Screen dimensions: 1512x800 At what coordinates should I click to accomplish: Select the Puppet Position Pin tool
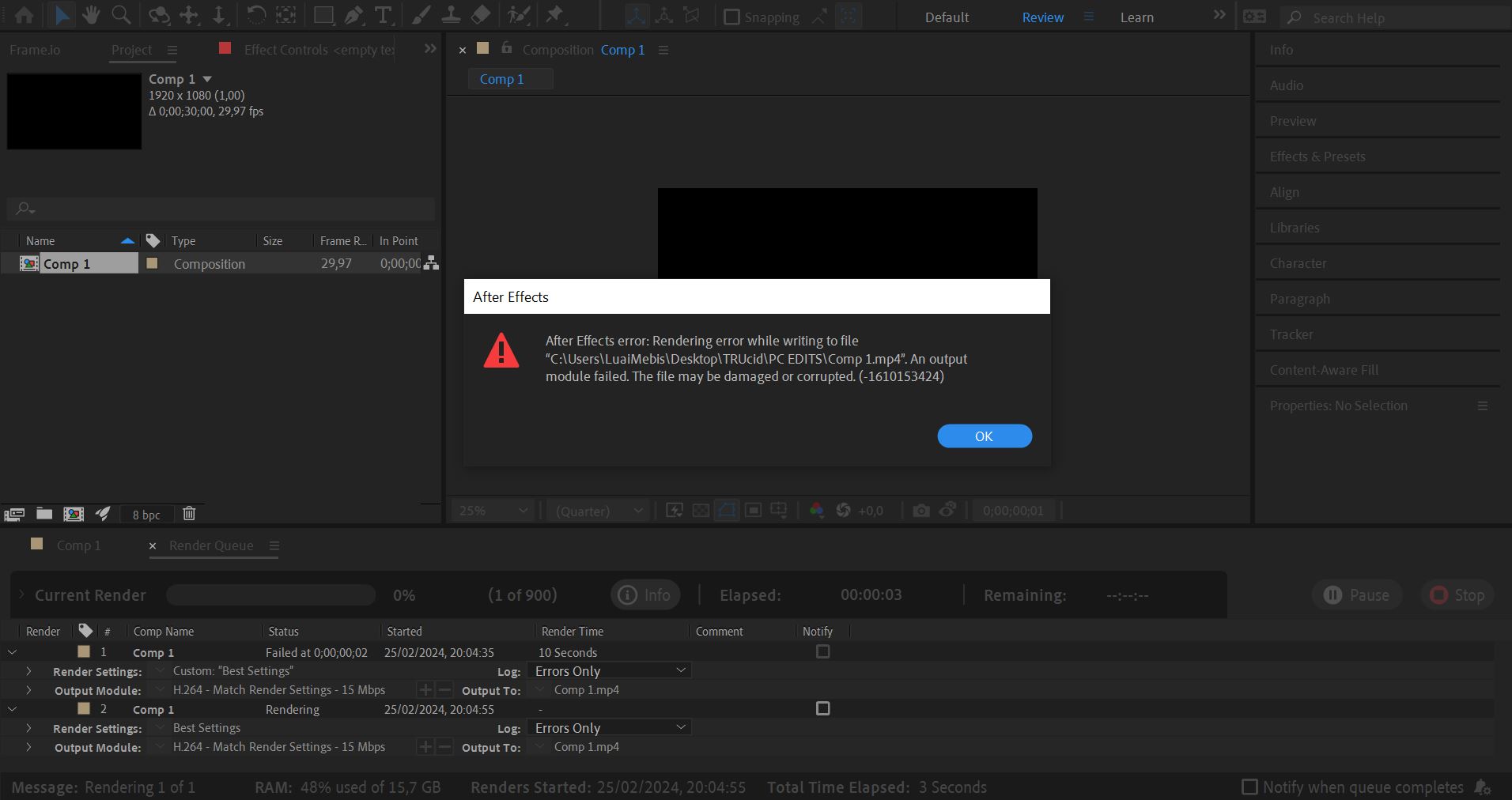coord(557,15)
